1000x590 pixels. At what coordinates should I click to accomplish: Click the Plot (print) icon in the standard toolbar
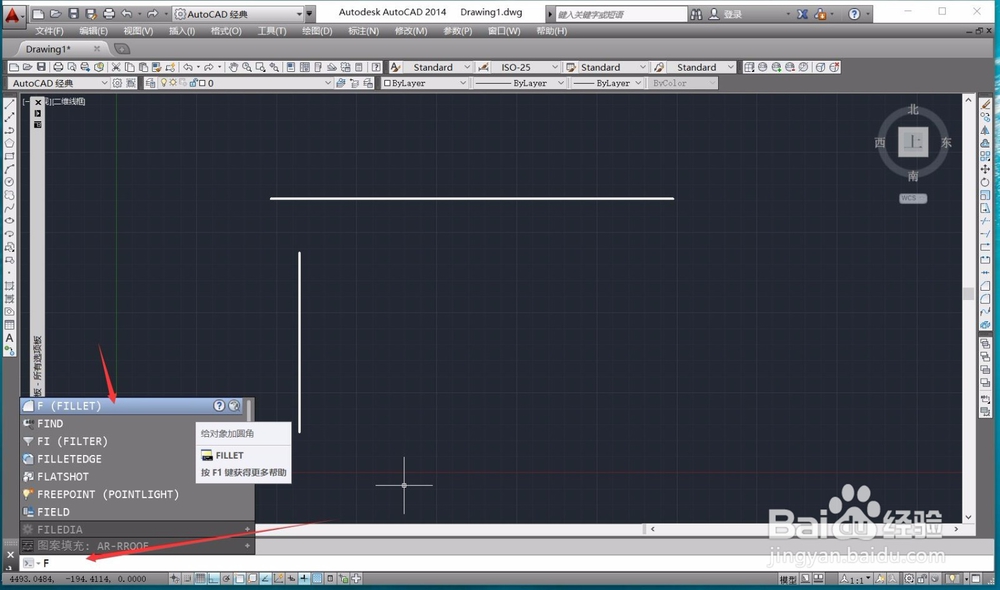coord(58,67)
